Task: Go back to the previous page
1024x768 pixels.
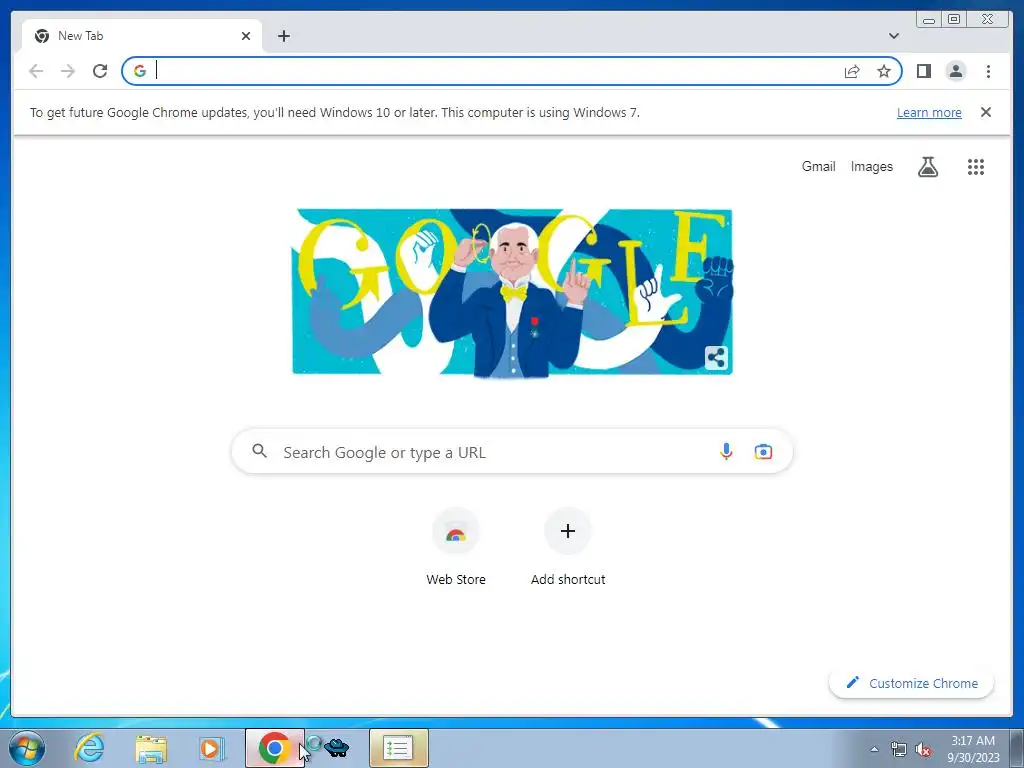Action: pos(36,71)
